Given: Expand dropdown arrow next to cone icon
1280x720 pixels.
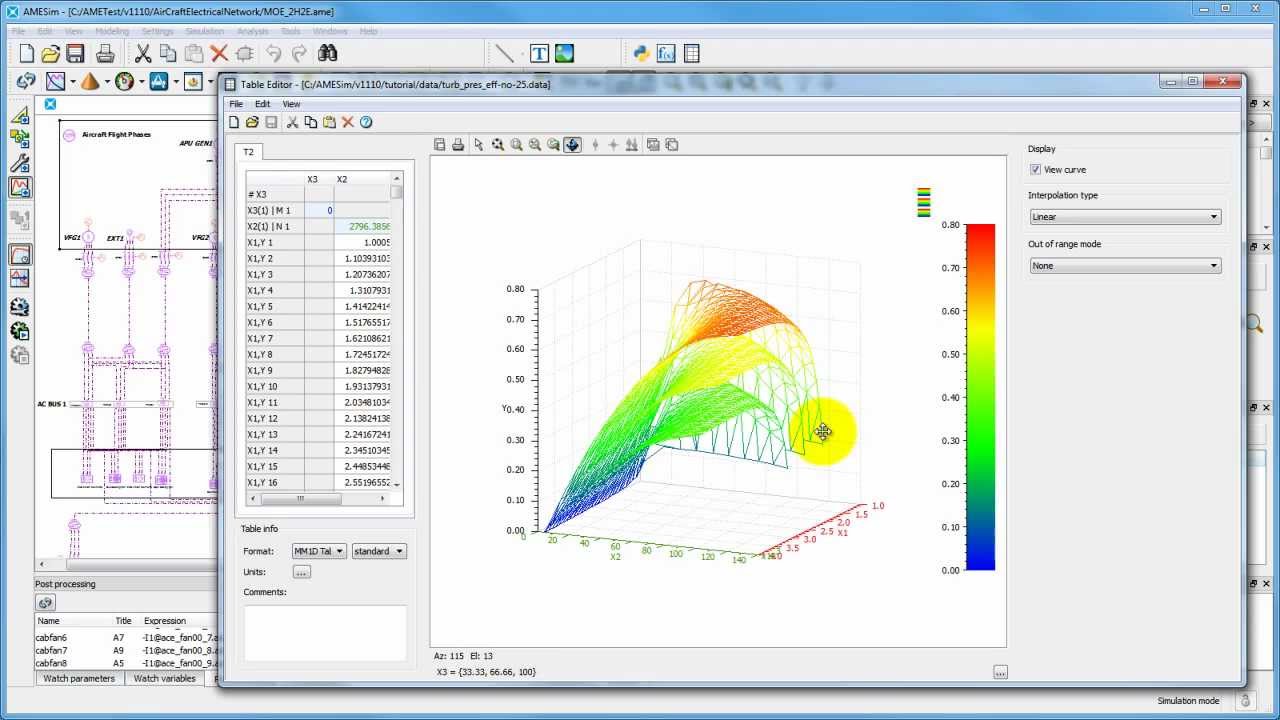Looking at the screenshot, I should tap(108, 82).
